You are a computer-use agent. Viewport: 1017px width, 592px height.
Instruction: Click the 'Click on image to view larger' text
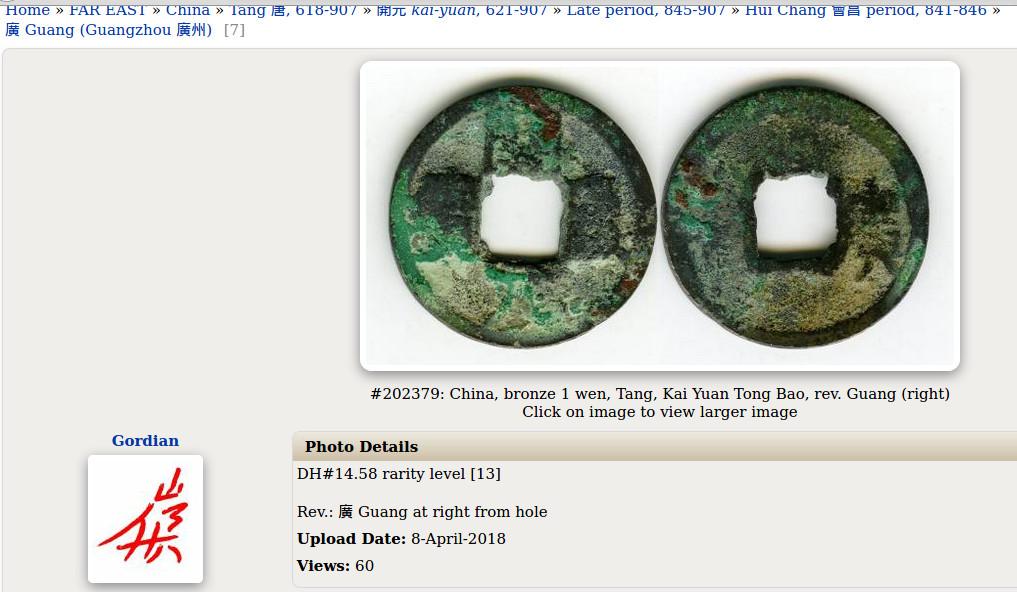pyautogui.click(x=660, y=412)
